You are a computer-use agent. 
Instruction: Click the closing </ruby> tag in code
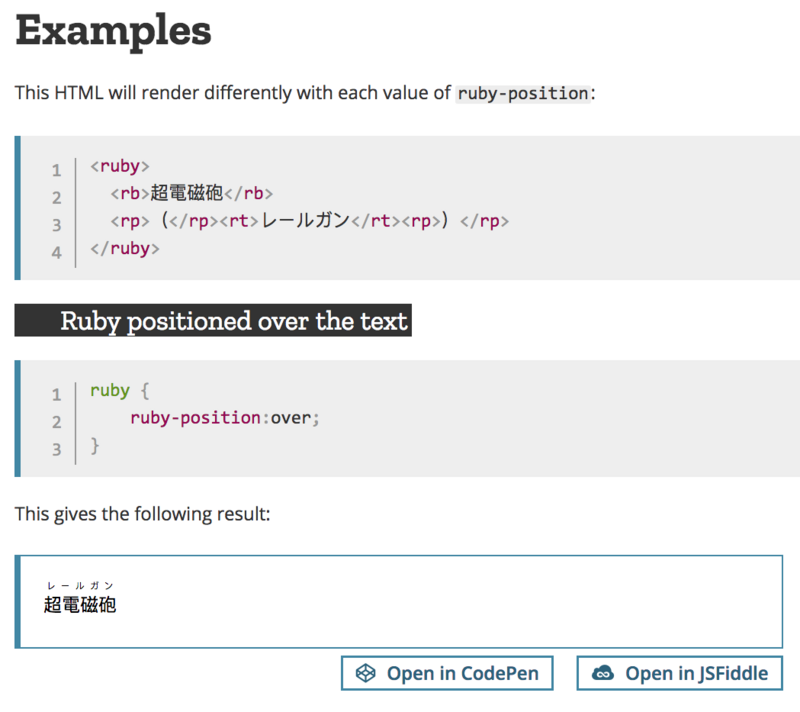point(125,248)
